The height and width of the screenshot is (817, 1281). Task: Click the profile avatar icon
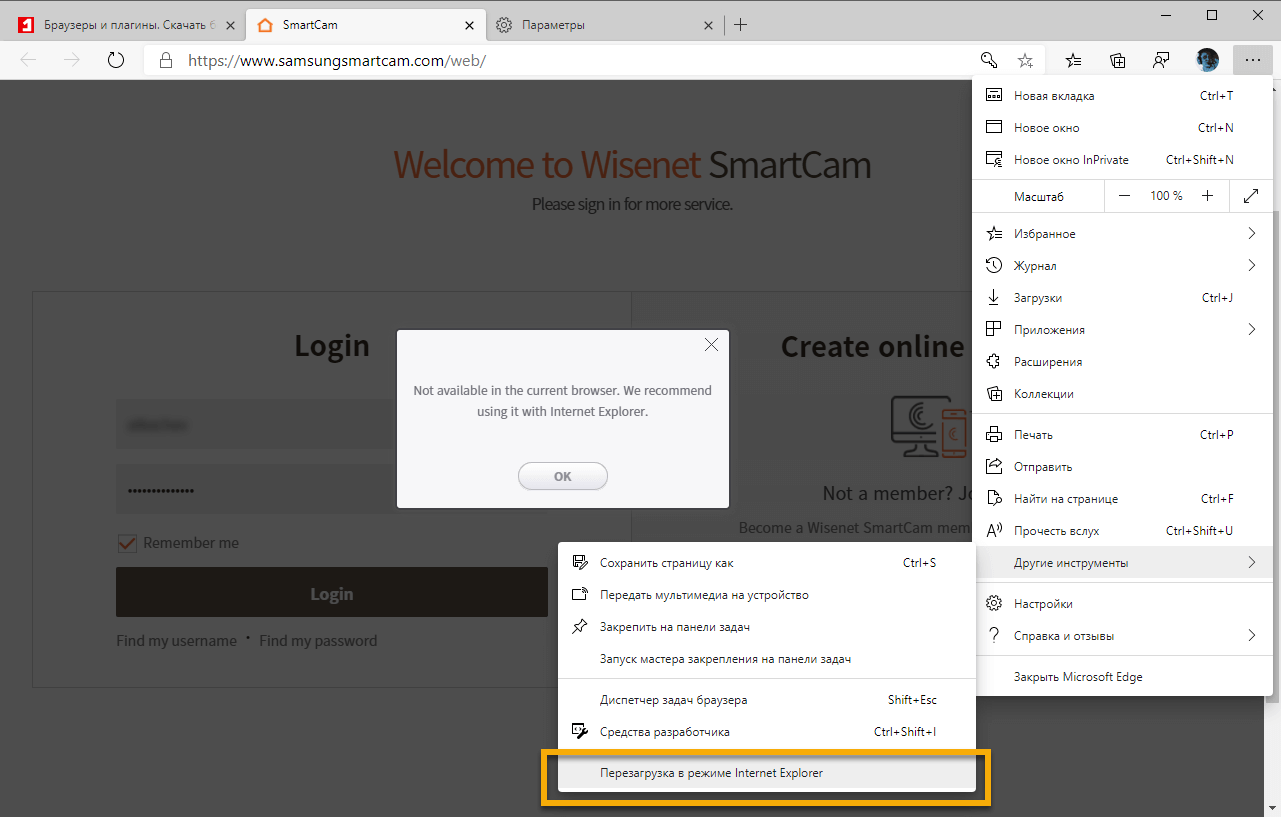click(x=1207, y=60)
